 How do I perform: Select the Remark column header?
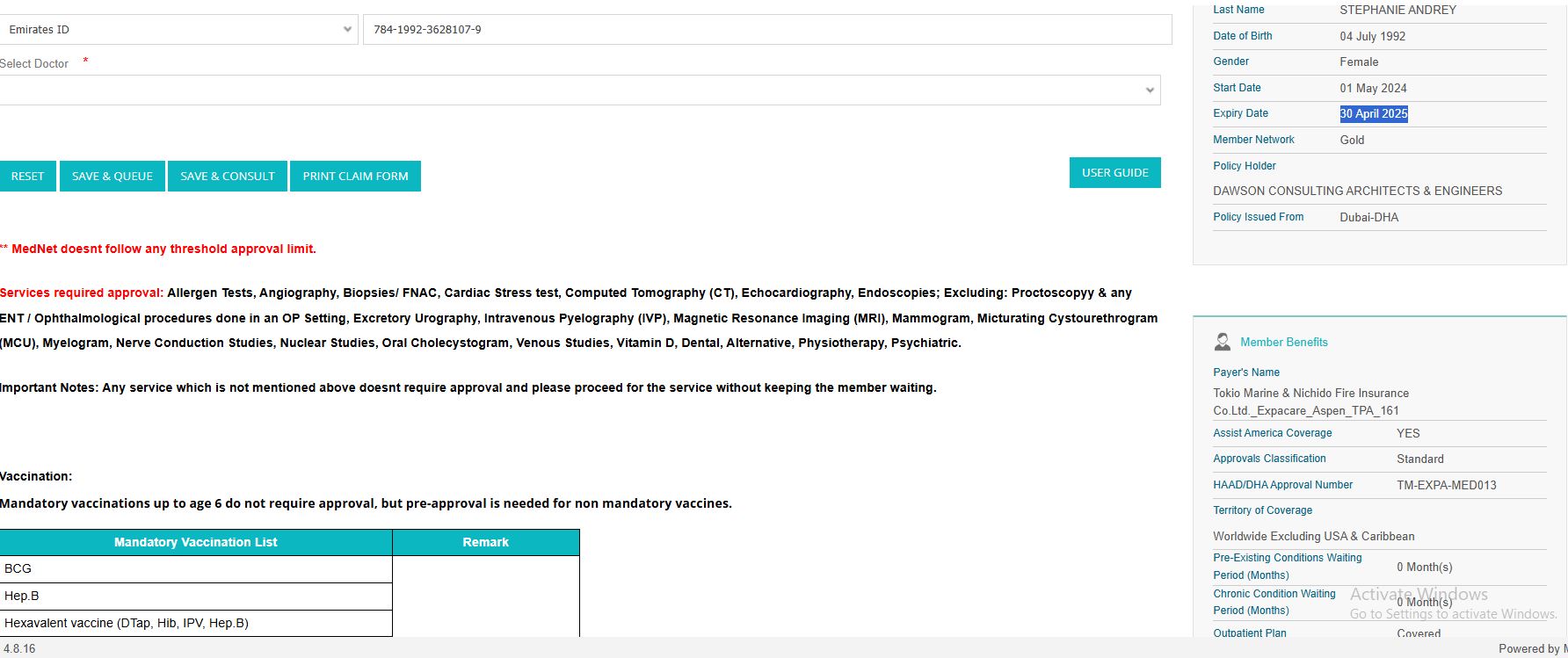click(x=486, y=543)
